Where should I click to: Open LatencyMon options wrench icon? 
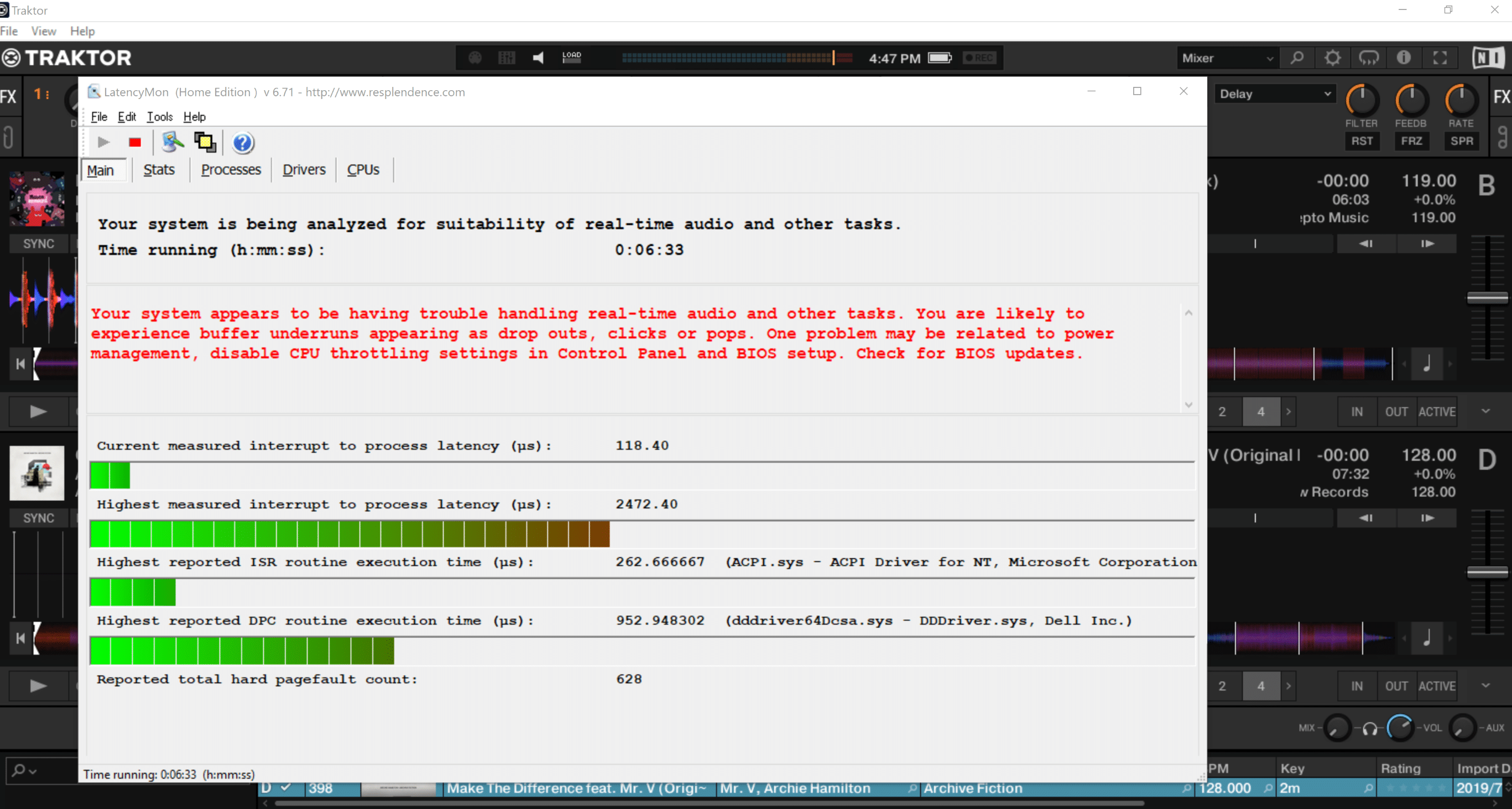pyautogui.click(x=173, y=143)
